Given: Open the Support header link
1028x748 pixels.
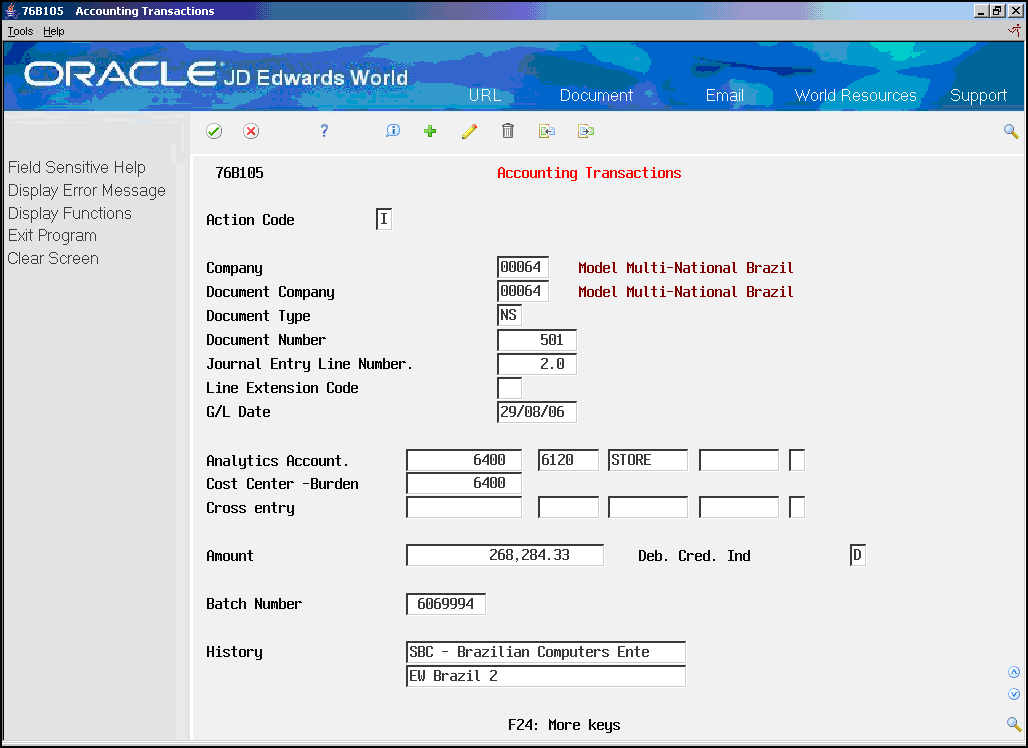Looking at the screenshot, I should pos(978,95).
